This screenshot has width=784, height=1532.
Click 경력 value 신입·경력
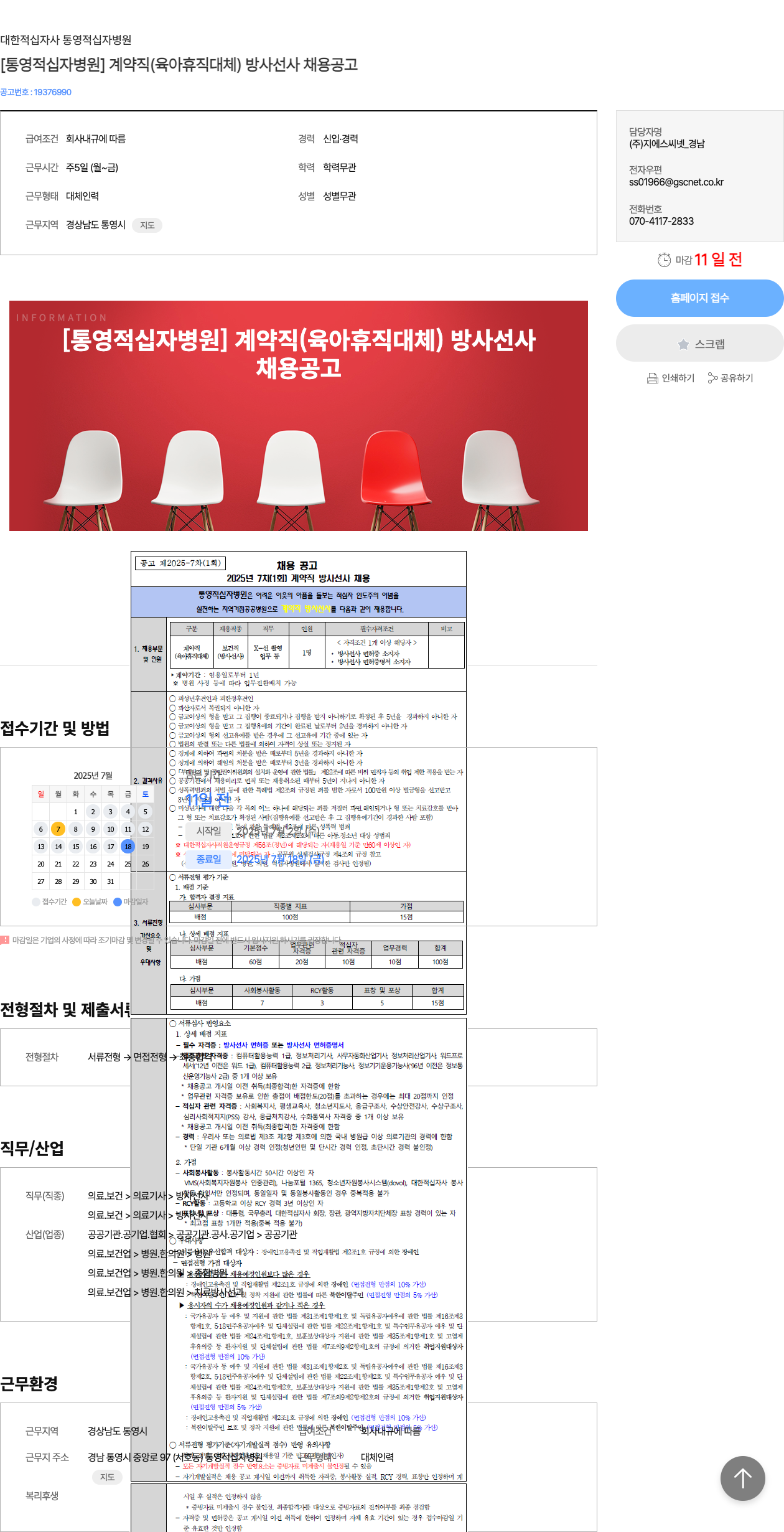click(x=340, y=139)
